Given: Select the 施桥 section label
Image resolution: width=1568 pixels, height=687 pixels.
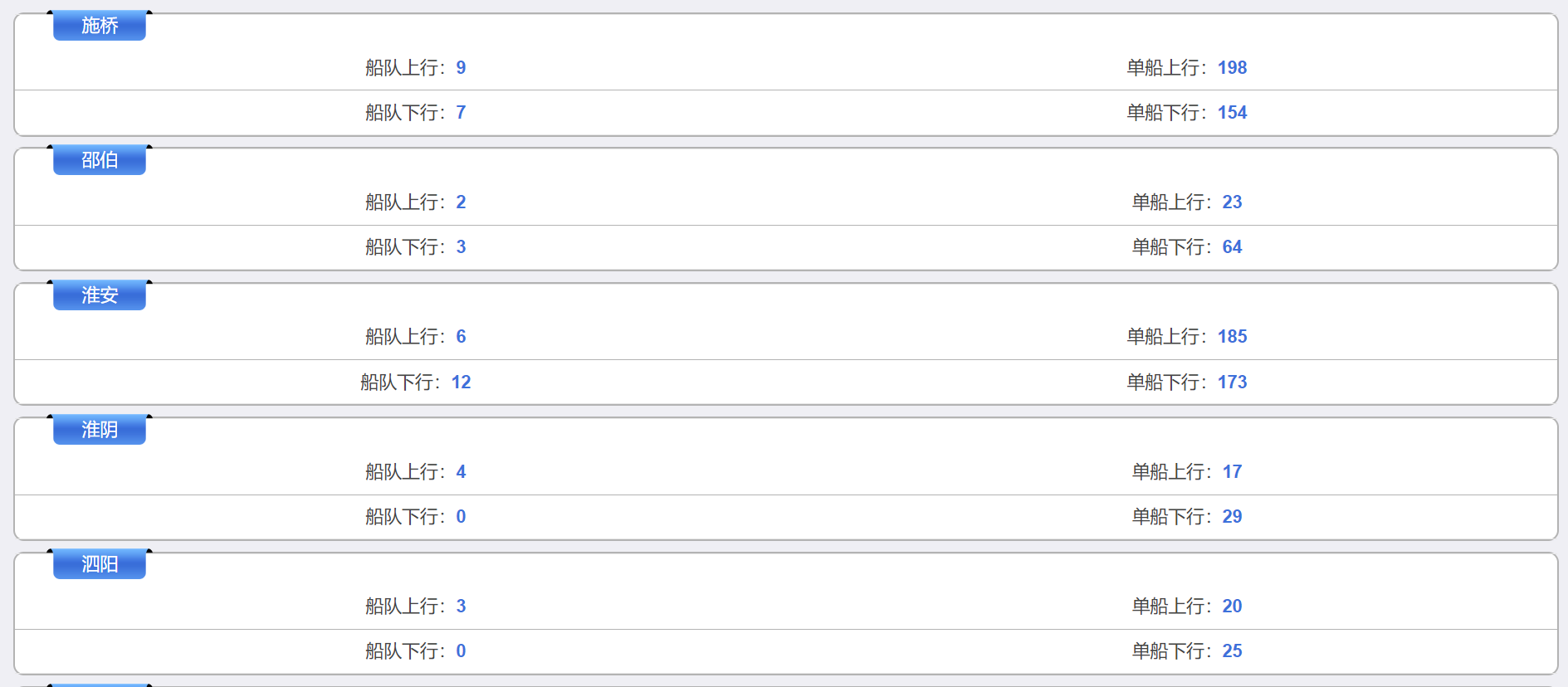Looking at the screenshot, I should 100,26.
